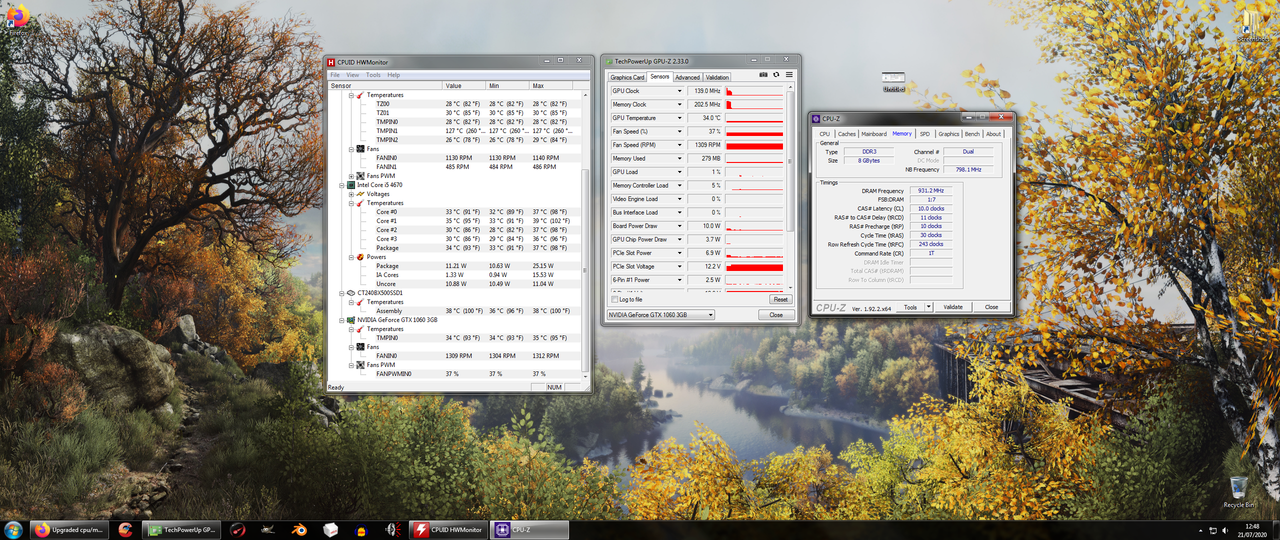This screenshot has height=540, width=1280.
Task: Switch to the CPU tab in CPU-Z
Action: click(825, 134)
